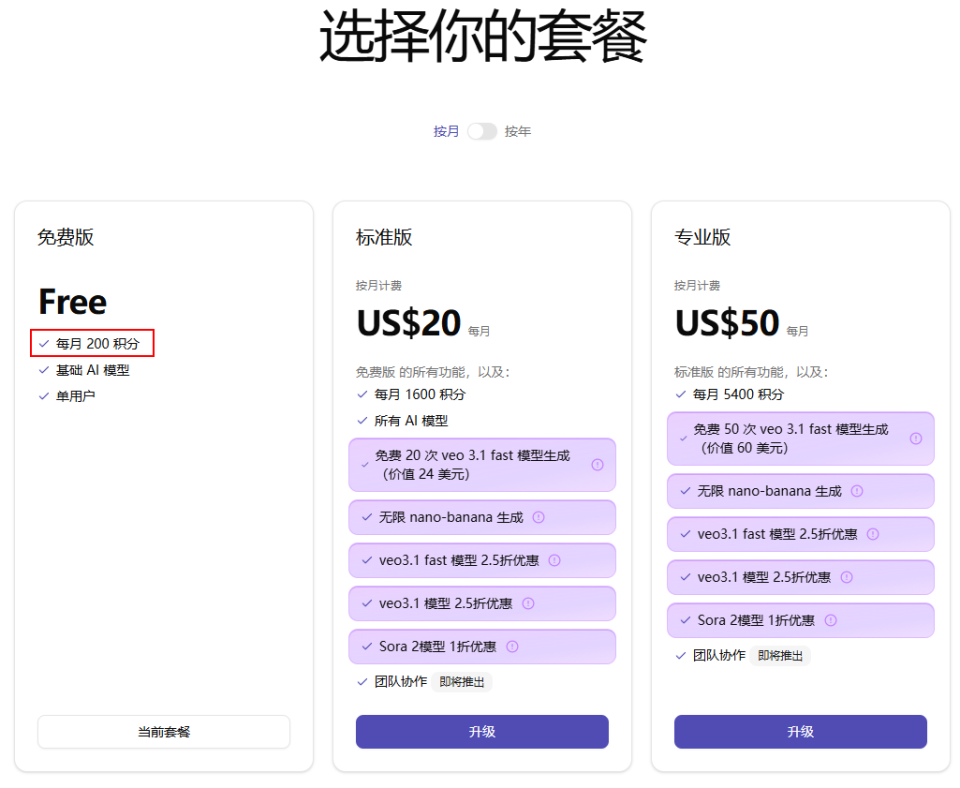Screen dimensions: 960x788
Task: Click info icon next to 专业版 veo3.1 fast 模型 2.5折优惠
Action: point(874,534)
